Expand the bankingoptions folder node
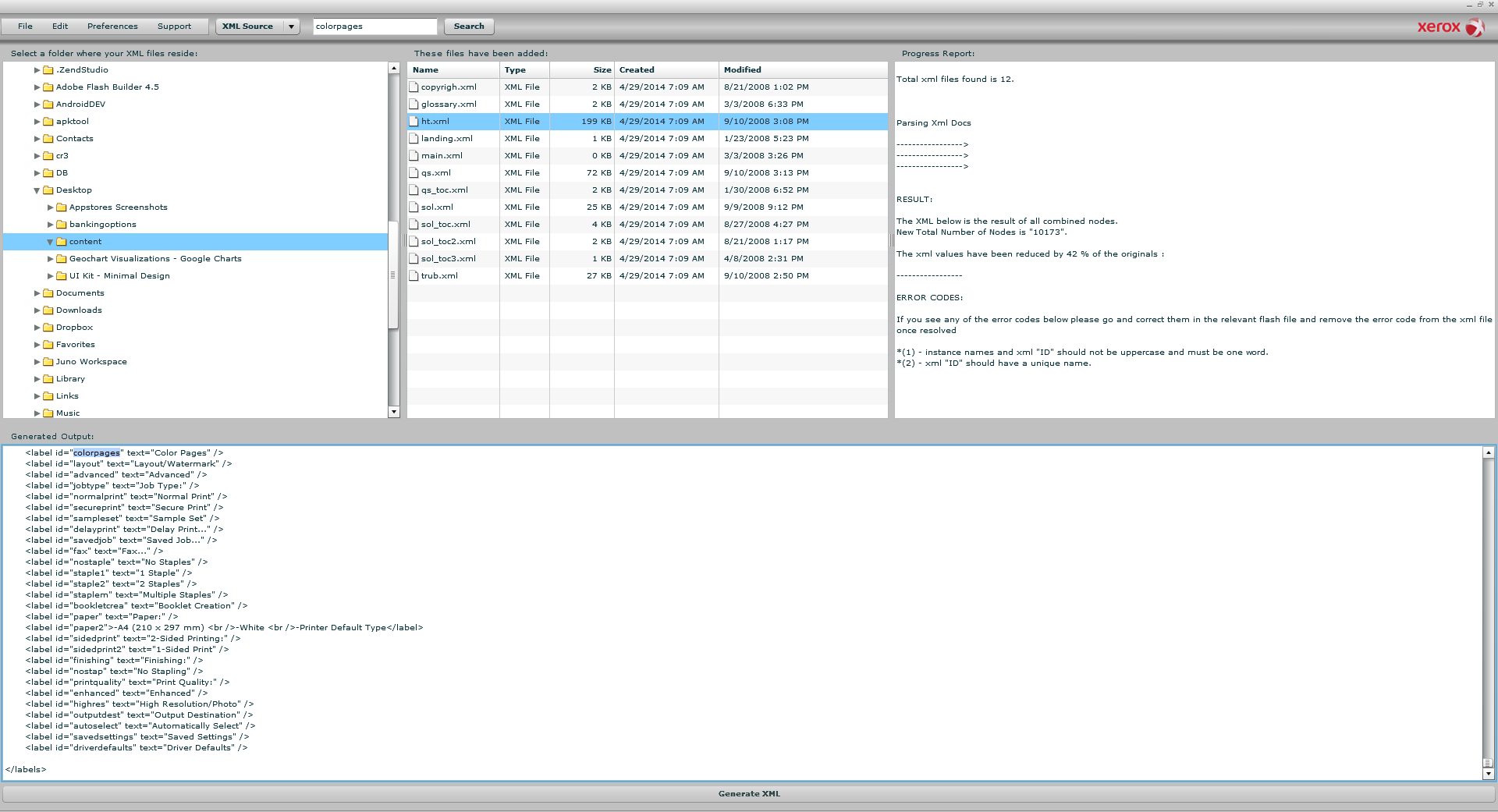 coord(50,225)
